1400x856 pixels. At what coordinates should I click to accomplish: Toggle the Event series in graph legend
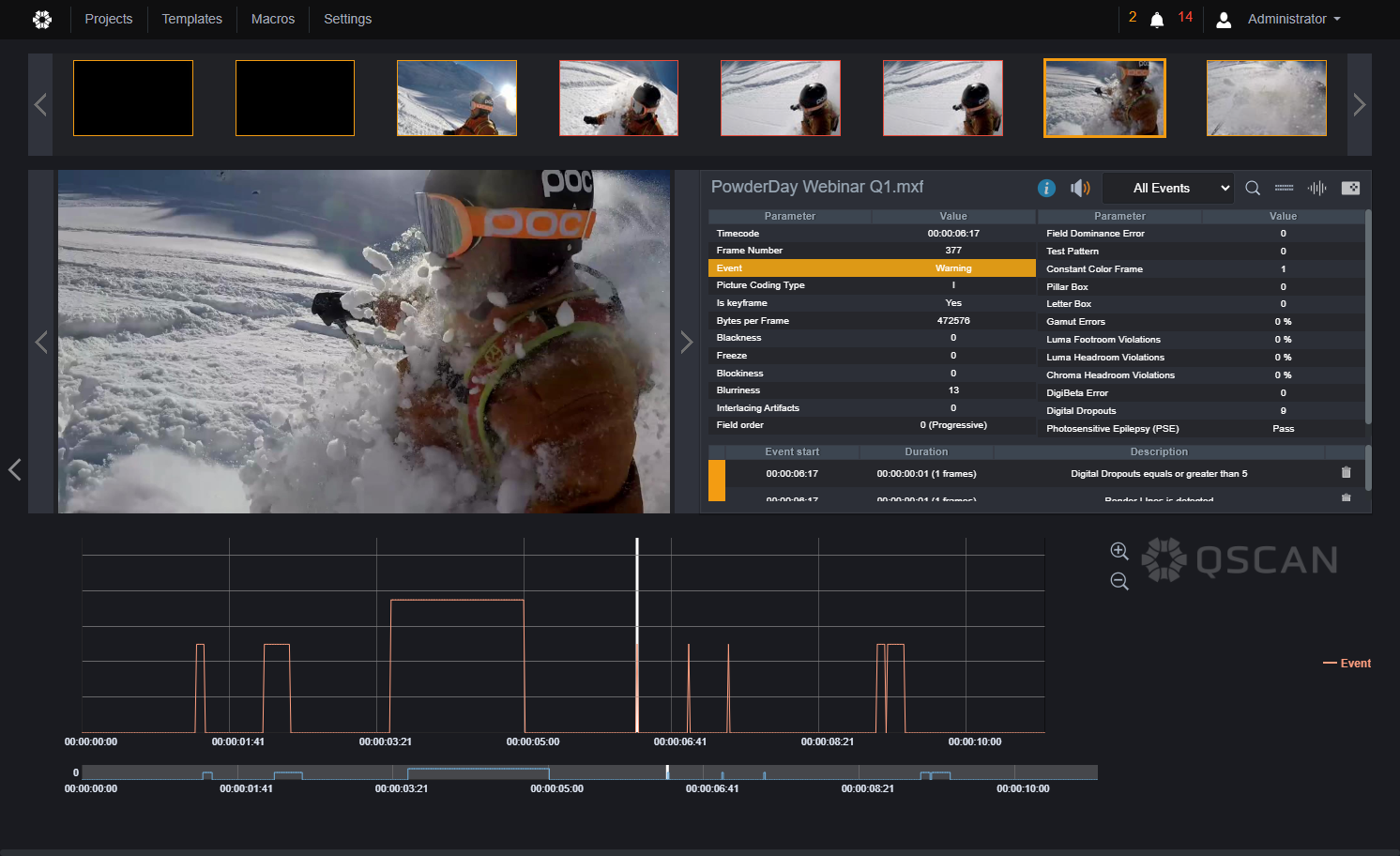click(x=1347, y=664)
